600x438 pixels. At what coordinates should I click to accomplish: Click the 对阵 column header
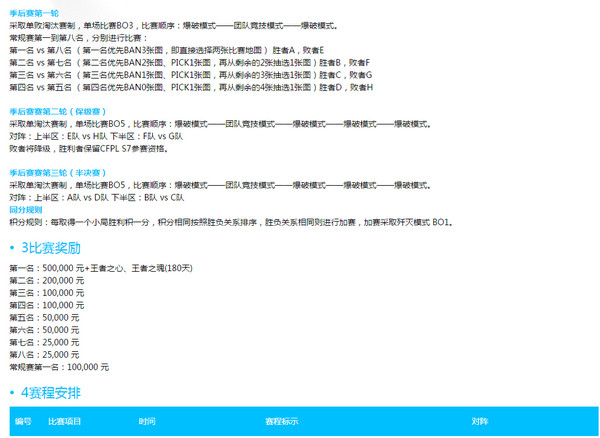coord(479,422)
